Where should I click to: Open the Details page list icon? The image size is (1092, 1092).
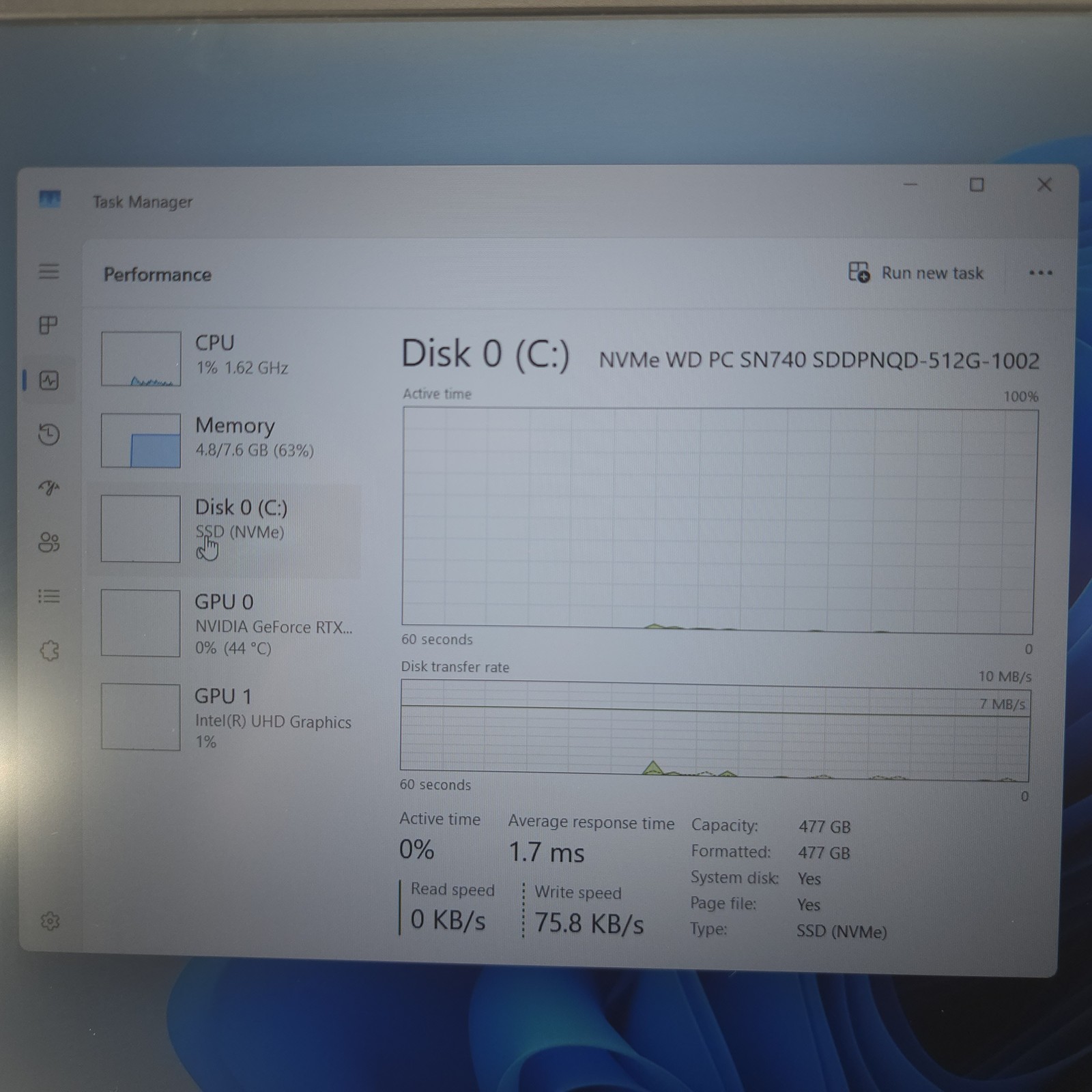click(48, 597)
